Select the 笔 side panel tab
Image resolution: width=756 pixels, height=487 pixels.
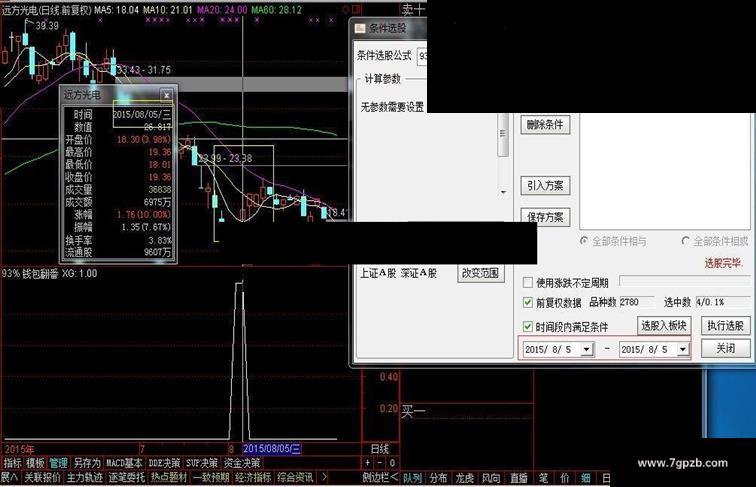543,478
